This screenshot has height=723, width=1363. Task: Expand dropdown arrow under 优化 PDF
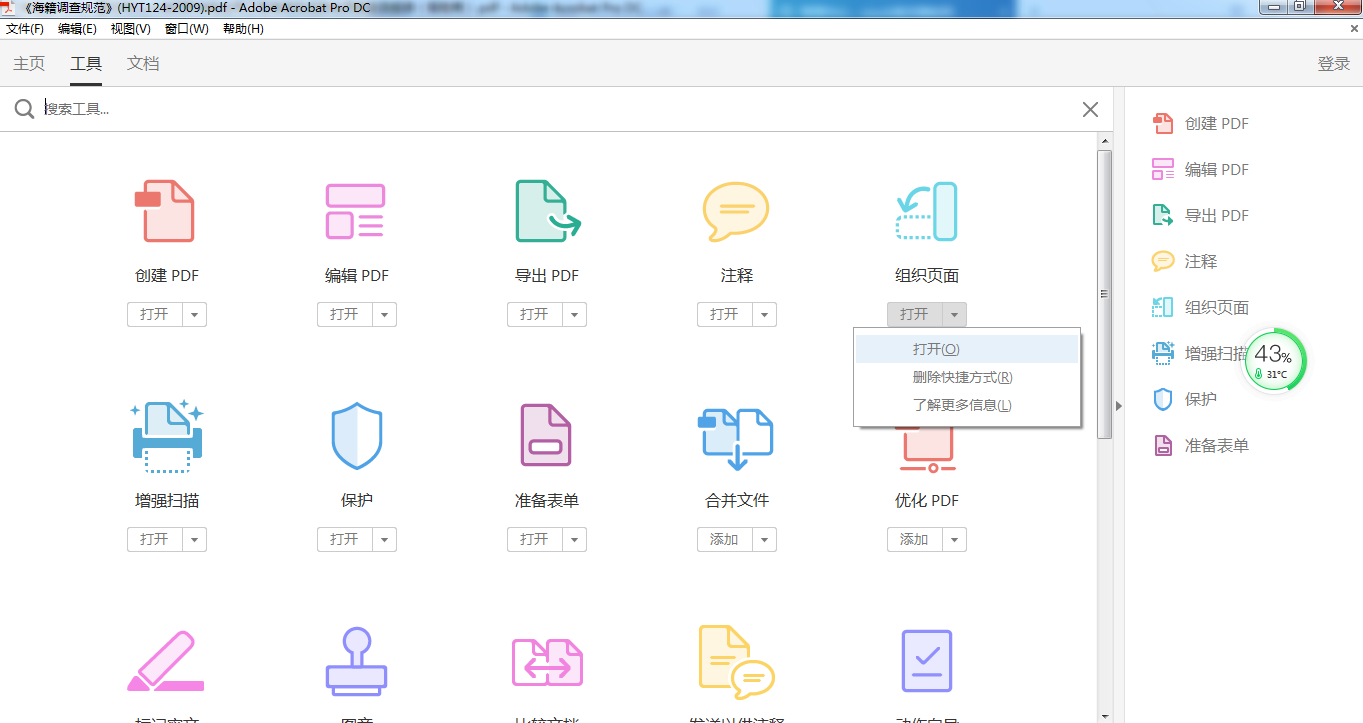click(955, 540)
